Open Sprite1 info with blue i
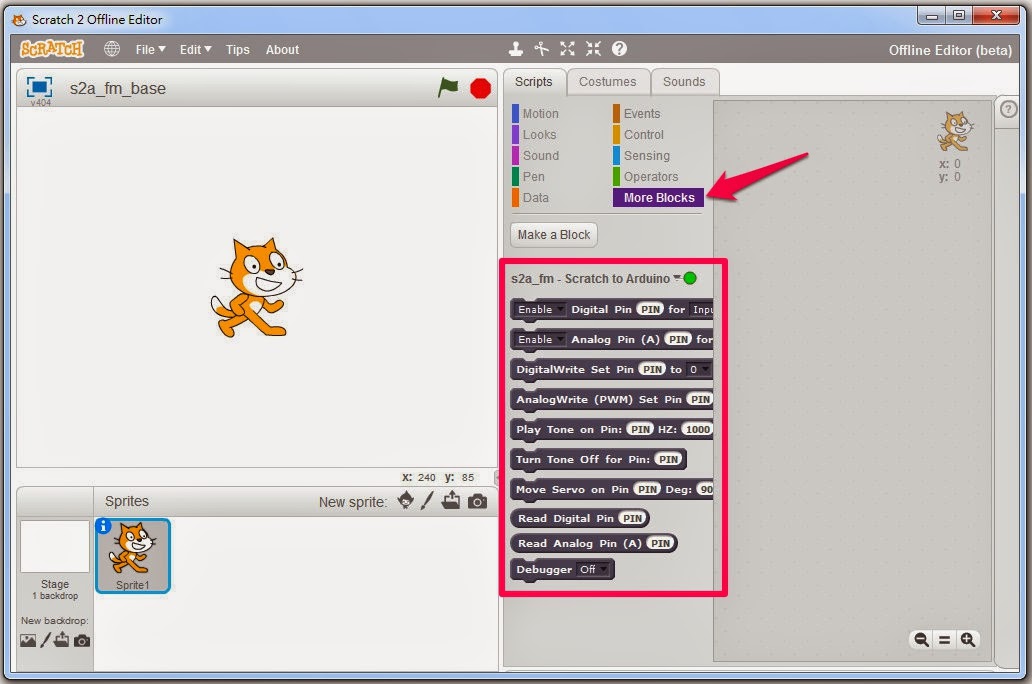Viewport: 1032px width, 684px height. tap(103, 526)
